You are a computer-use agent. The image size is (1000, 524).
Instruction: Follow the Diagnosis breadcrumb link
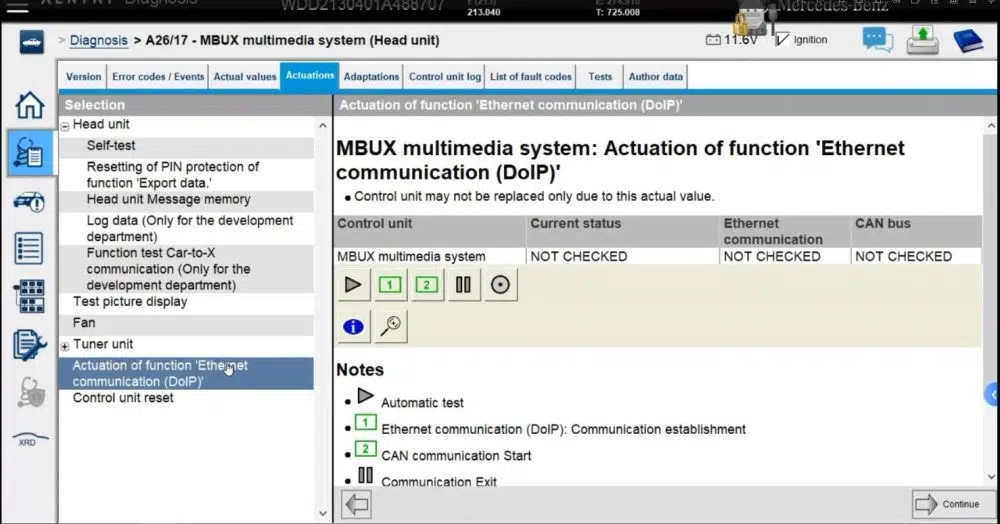99,40
